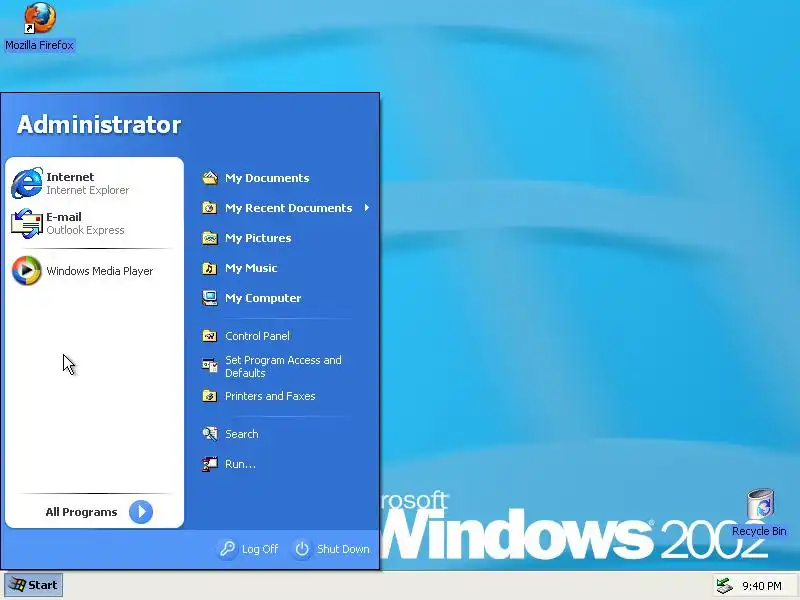Click the bold Internet pinned label
Screen dimensions: 800x600
click(70, 177)
